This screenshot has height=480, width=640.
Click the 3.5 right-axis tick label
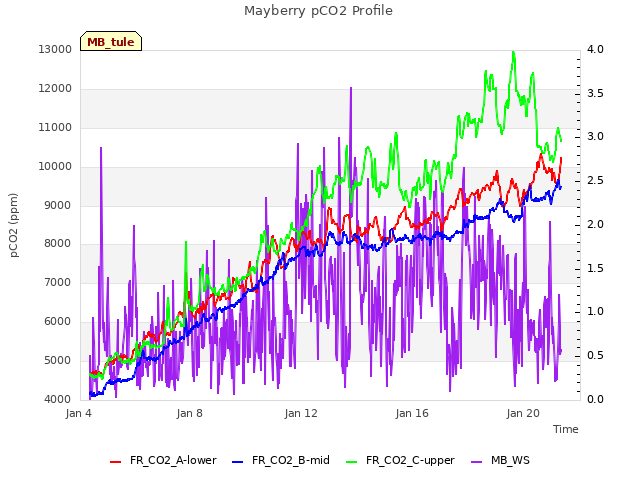596,93
